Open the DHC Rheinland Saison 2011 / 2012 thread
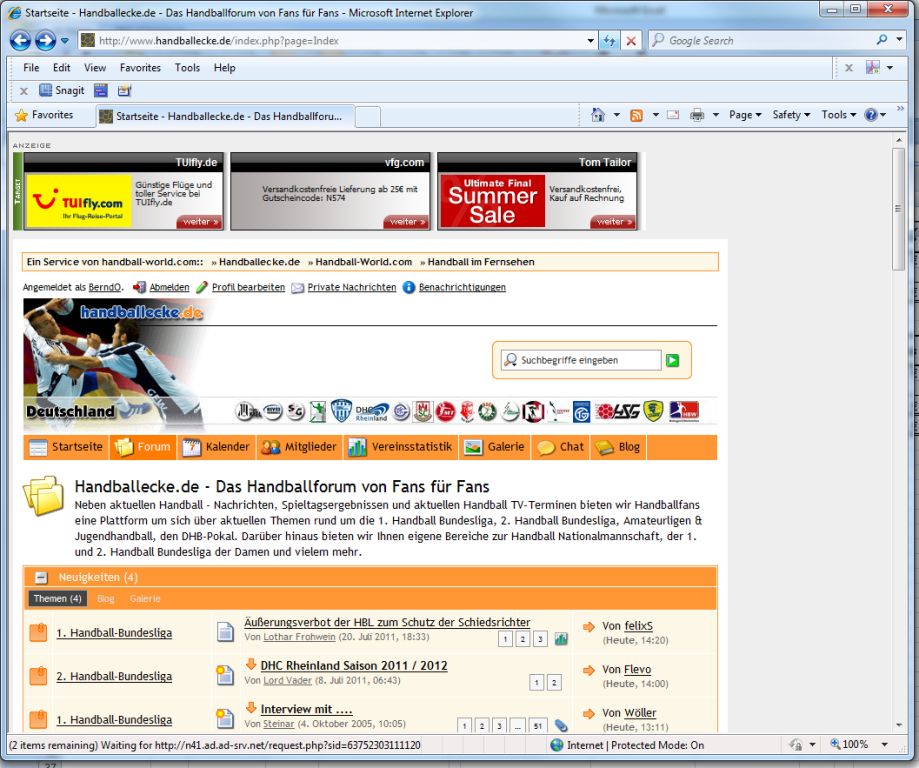919x768 pixels. pos(353,665)
